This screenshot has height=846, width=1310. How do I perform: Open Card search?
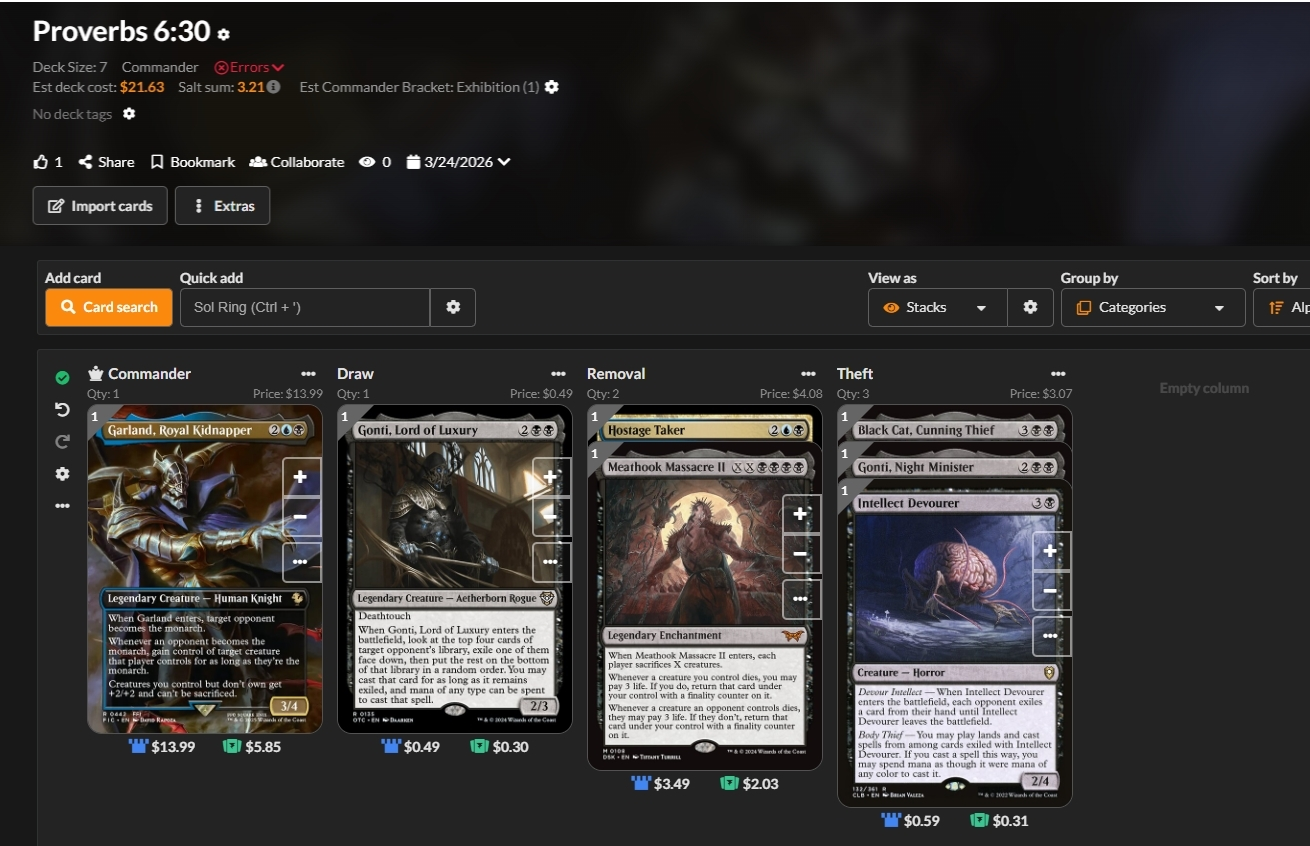(109, 307)
